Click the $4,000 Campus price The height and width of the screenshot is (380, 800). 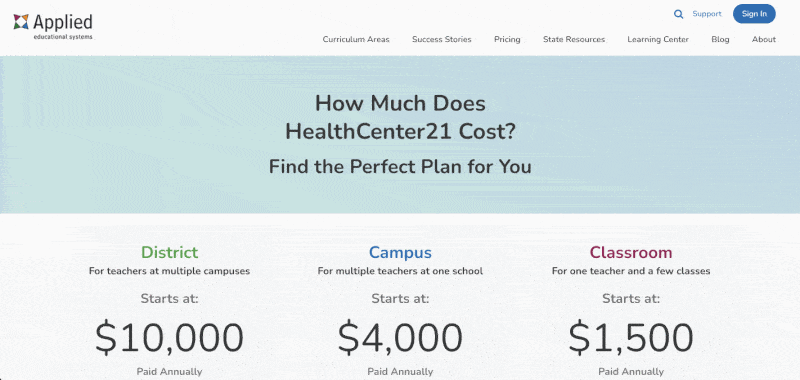pos(400,338)
